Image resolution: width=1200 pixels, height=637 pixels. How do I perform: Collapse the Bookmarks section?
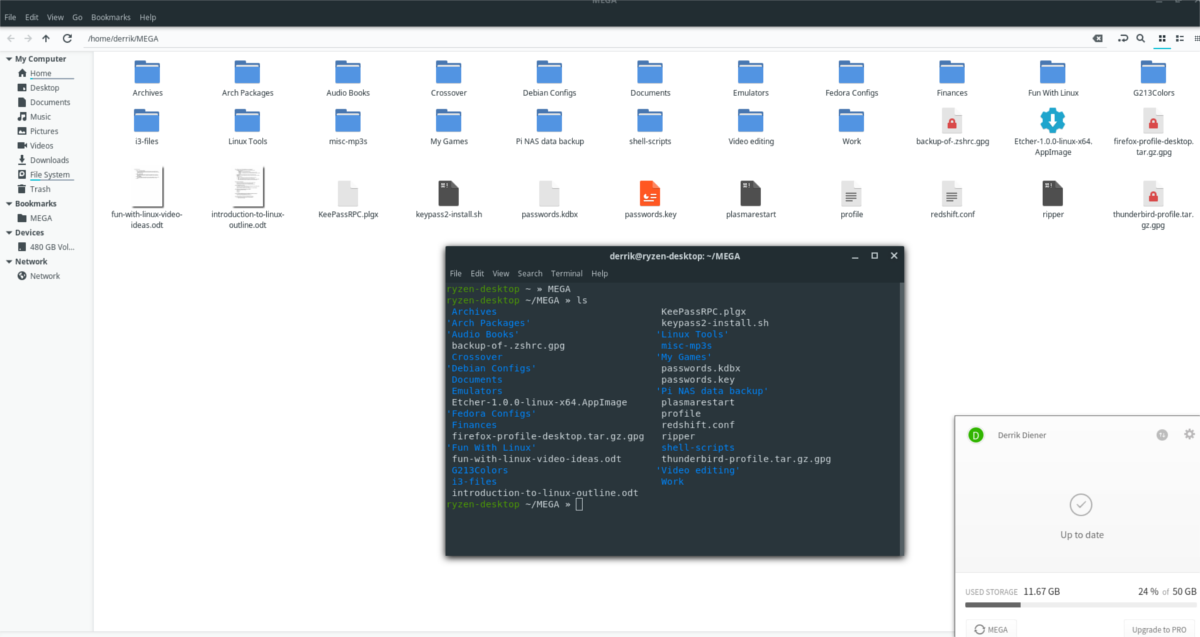[x=9, y=203]
